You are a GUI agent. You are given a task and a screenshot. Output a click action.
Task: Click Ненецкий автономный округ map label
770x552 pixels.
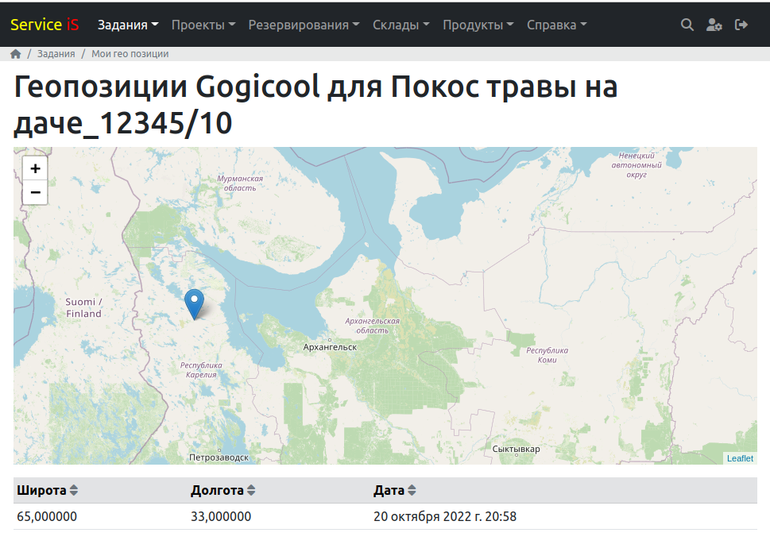click(636, 165)
